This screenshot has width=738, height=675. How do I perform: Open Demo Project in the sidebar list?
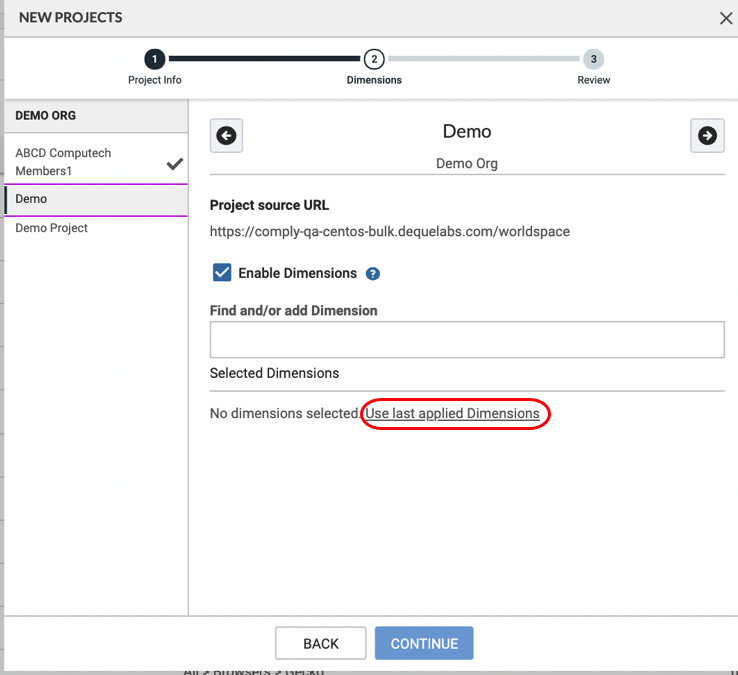pos(51,228)
